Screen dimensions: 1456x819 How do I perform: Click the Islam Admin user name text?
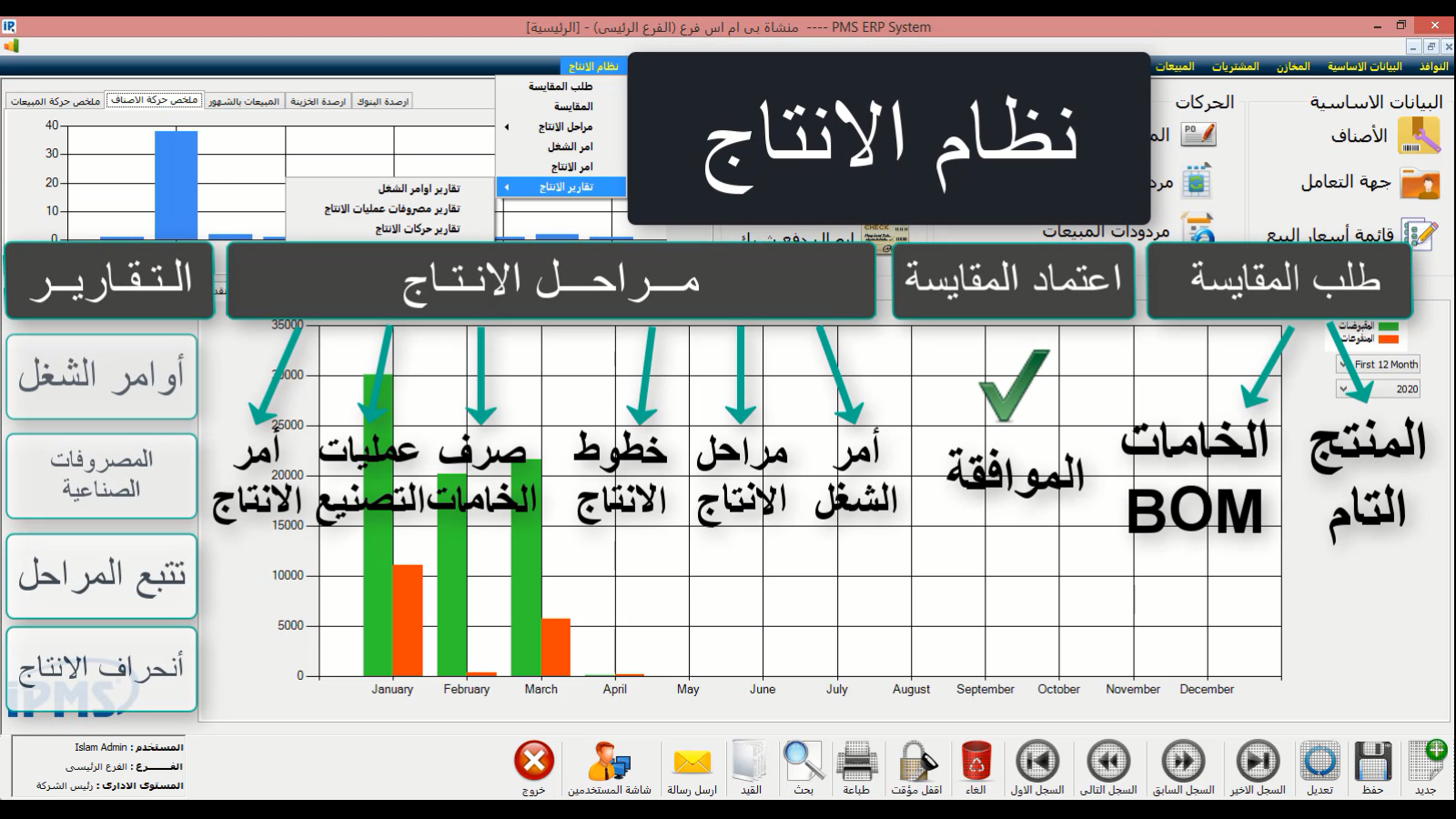(101, 747)
